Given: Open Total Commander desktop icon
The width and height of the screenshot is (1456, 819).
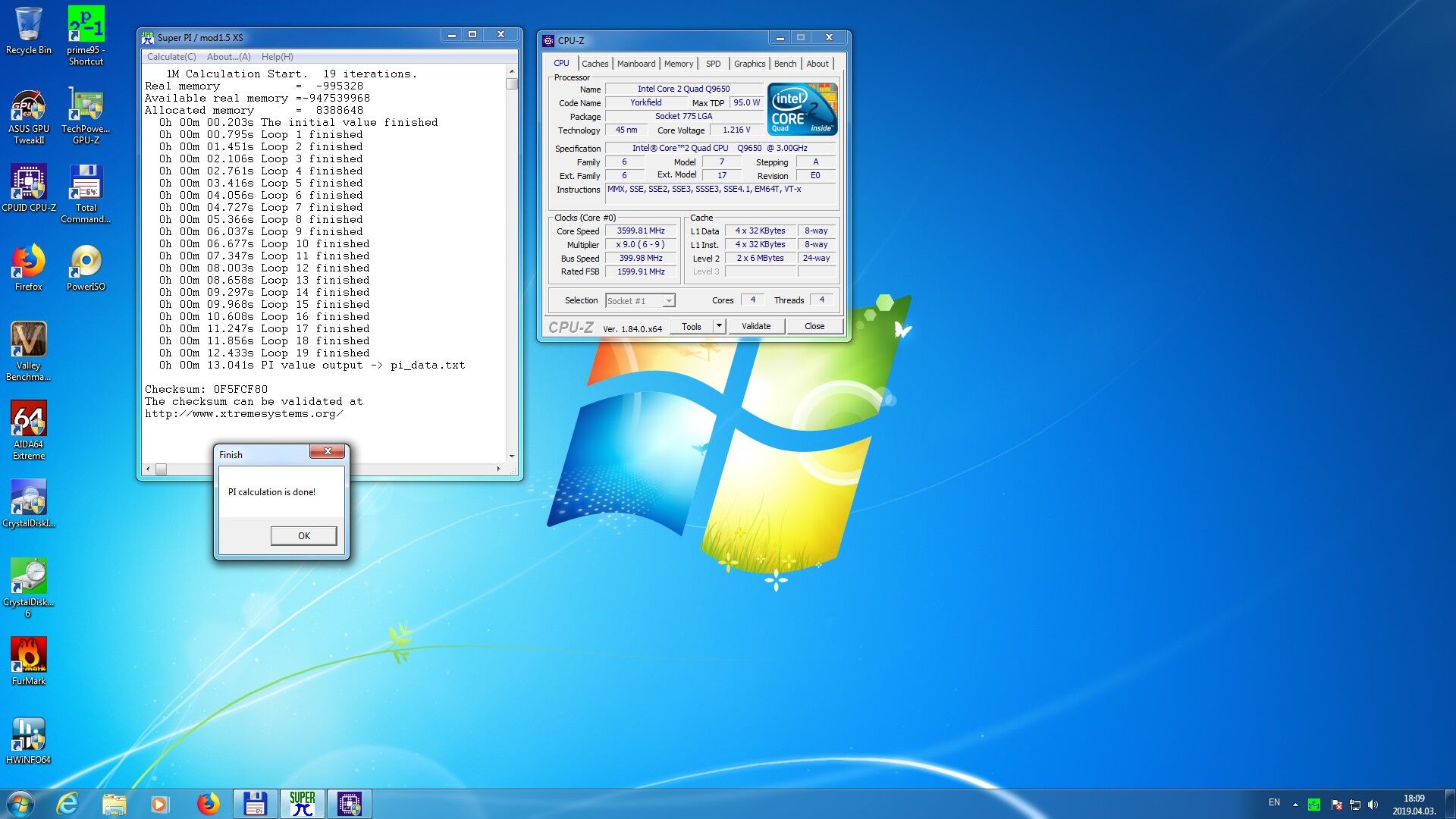Looking at the screenshot, I should (x=86, y=194).
